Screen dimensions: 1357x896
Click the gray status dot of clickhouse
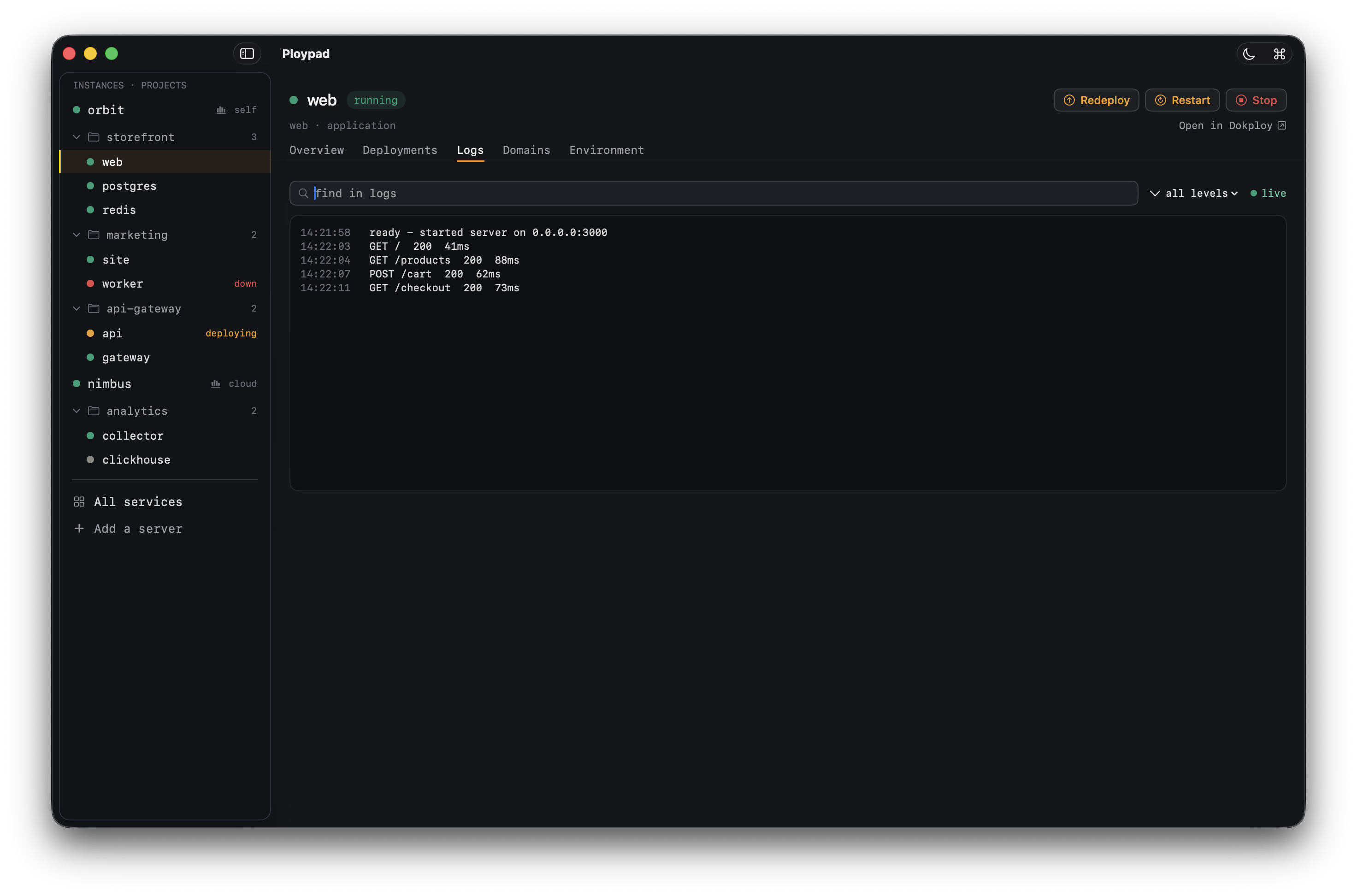point(90,460)
